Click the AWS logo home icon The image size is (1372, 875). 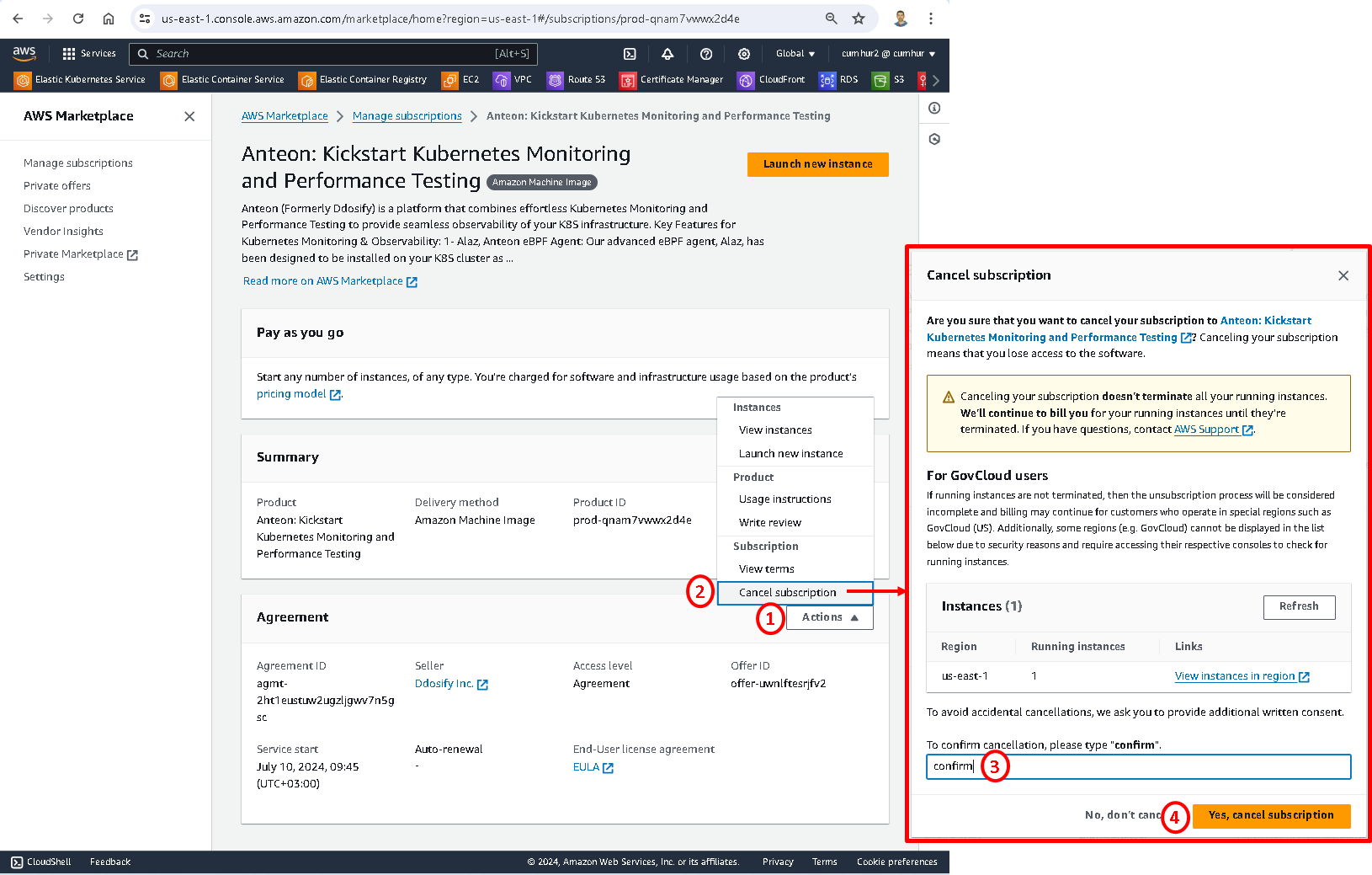[x=24, y=53]
